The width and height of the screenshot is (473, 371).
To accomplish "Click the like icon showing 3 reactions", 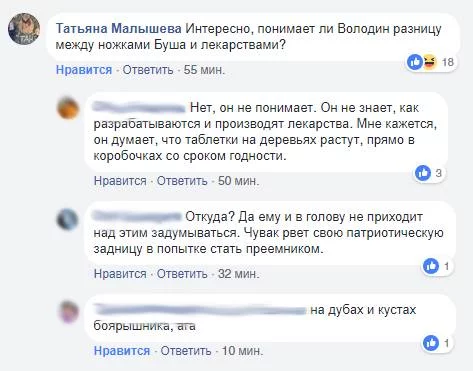I will tap(423, 173).
